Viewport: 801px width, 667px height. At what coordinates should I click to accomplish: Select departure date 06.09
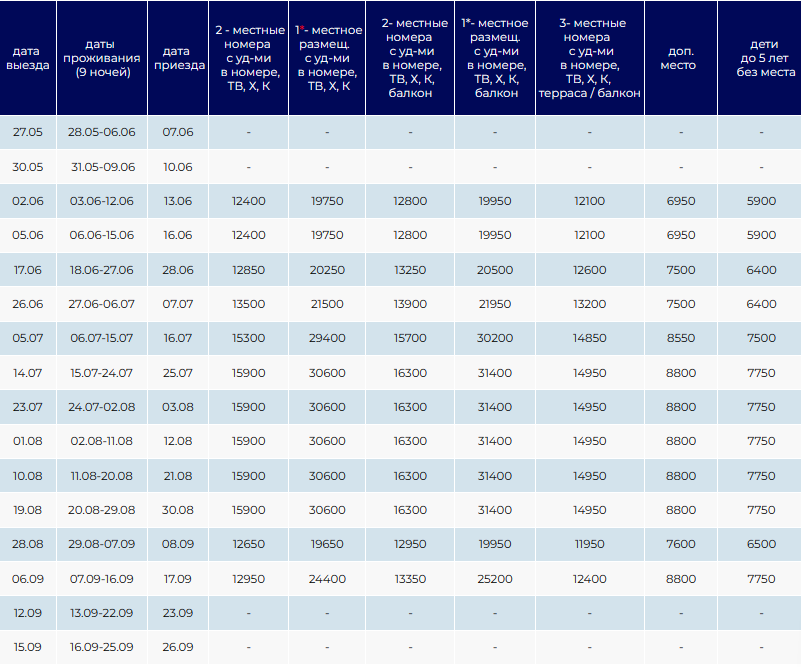(28, 579)
